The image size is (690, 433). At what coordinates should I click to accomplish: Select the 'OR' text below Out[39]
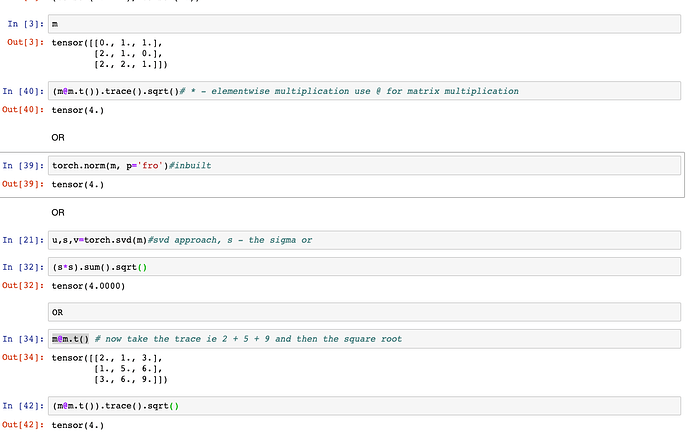(x=58, y=213)
